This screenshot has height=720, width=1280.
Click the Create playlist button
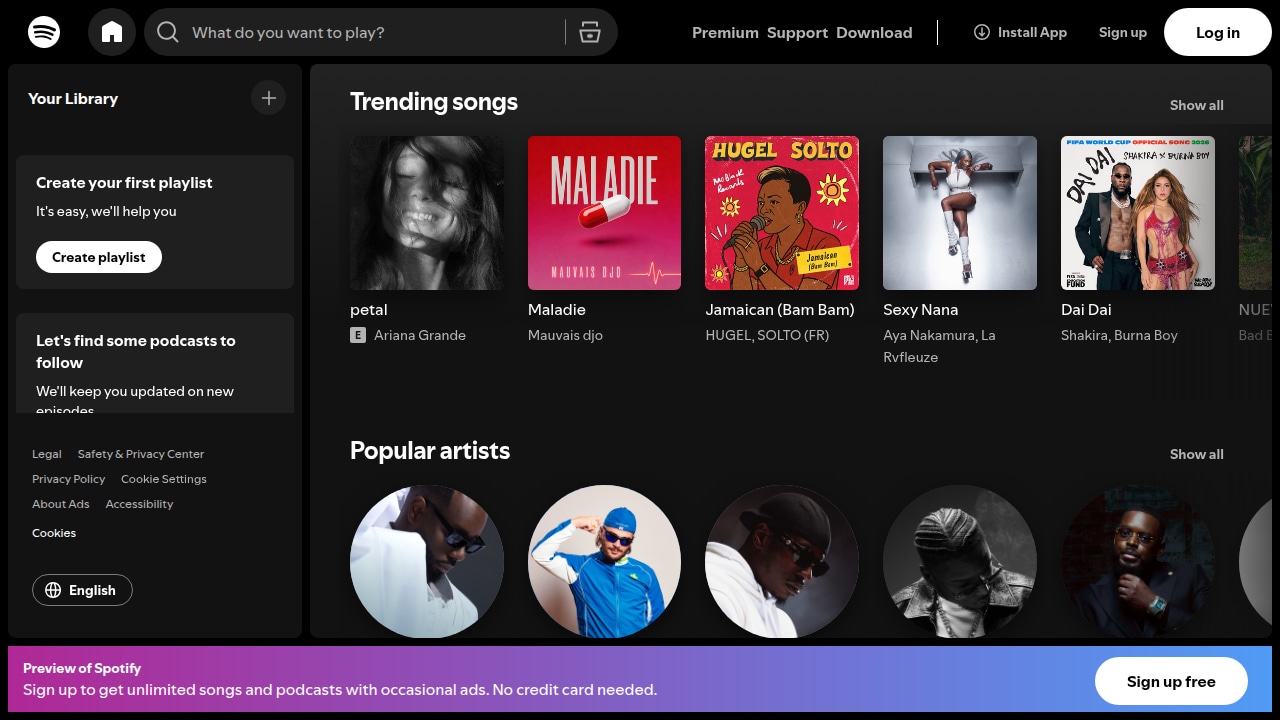coord(99,257)
